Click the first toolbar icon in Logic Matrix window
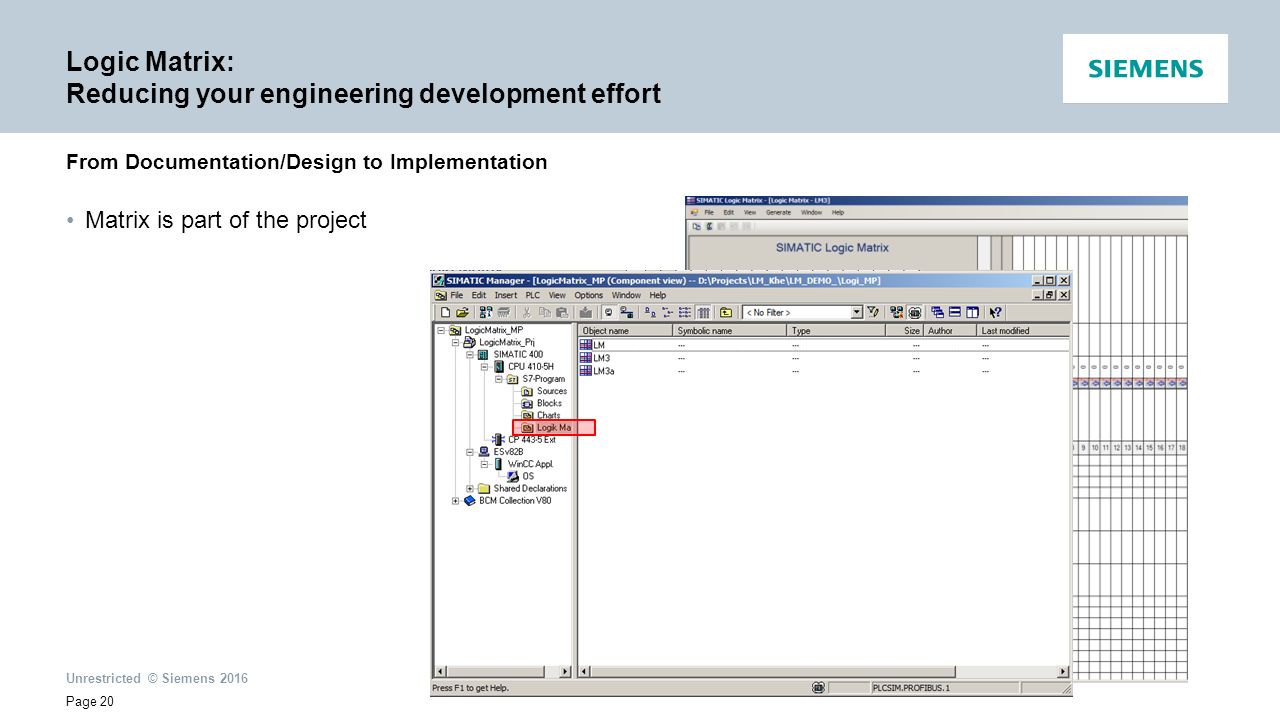The image size is (1280, 720). [697, 226]
